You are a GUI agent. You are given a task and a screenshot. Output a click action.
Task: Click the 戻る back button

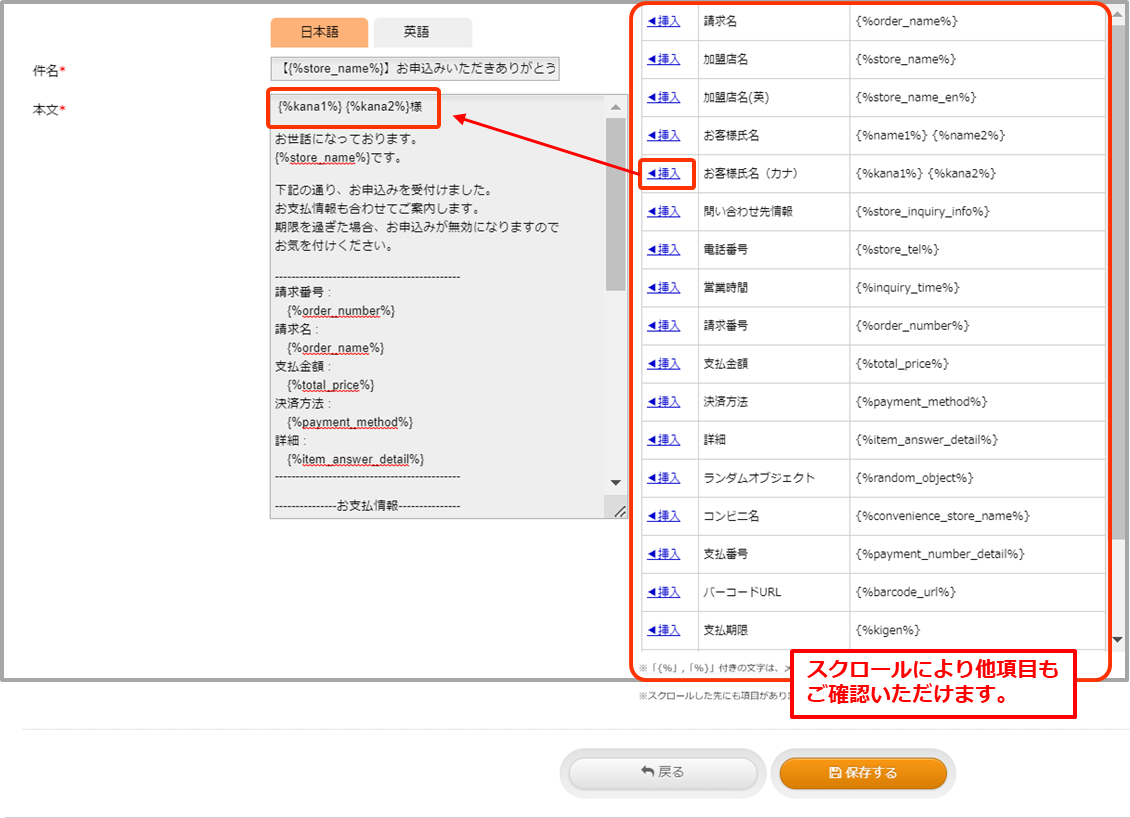tap(662, 773)
